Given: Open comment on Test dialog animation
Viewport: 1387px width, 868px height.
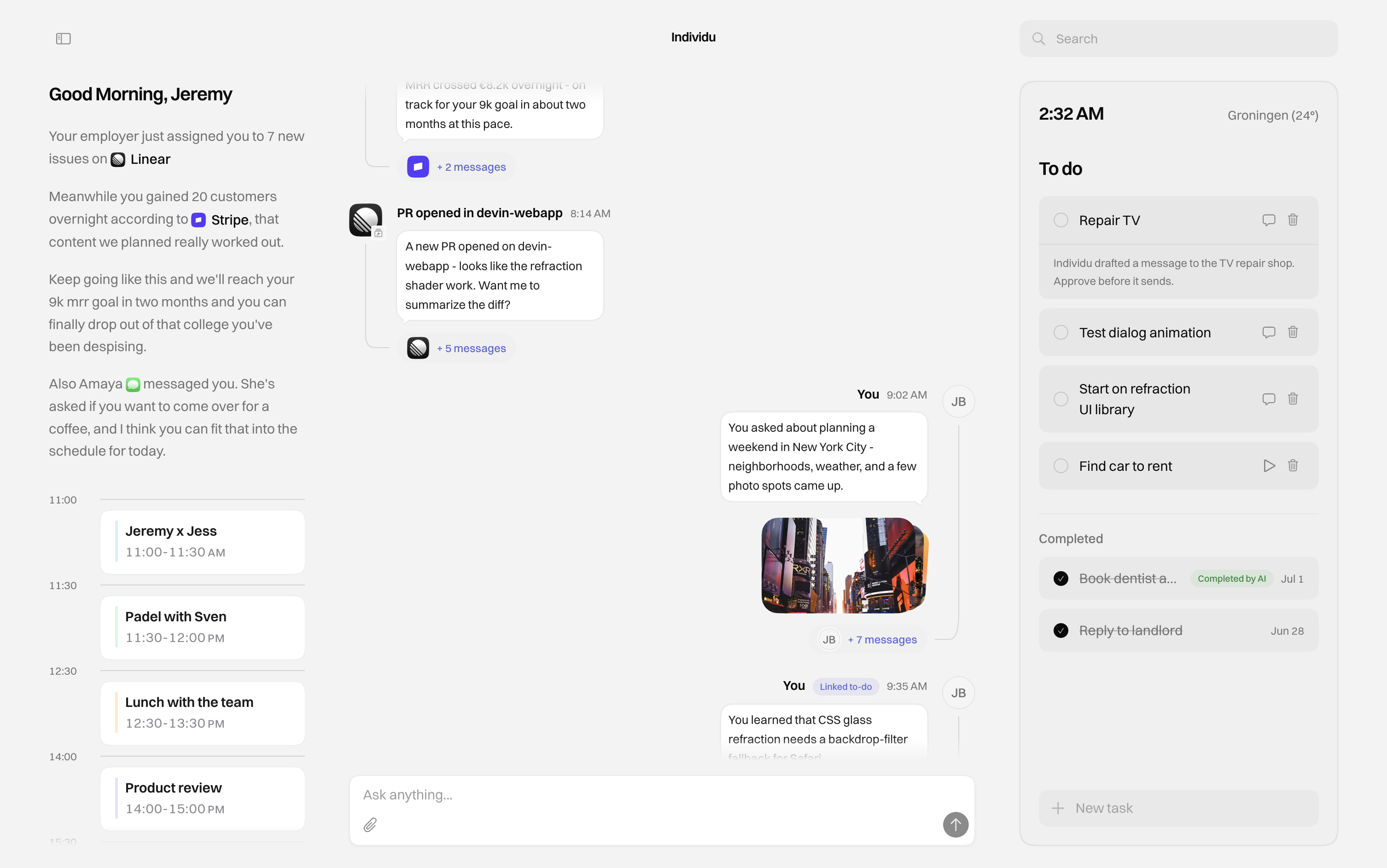Looking at the screenshot, I should point(1269,332).
